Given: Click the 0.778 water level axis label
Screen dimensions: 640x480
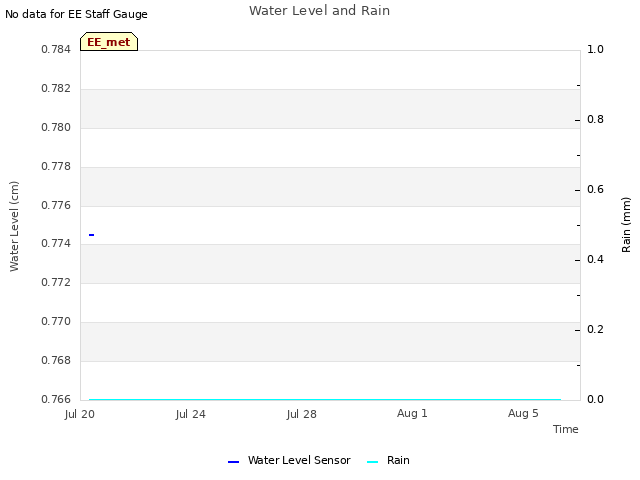Looking at the screenshot, I should (56, 167).
